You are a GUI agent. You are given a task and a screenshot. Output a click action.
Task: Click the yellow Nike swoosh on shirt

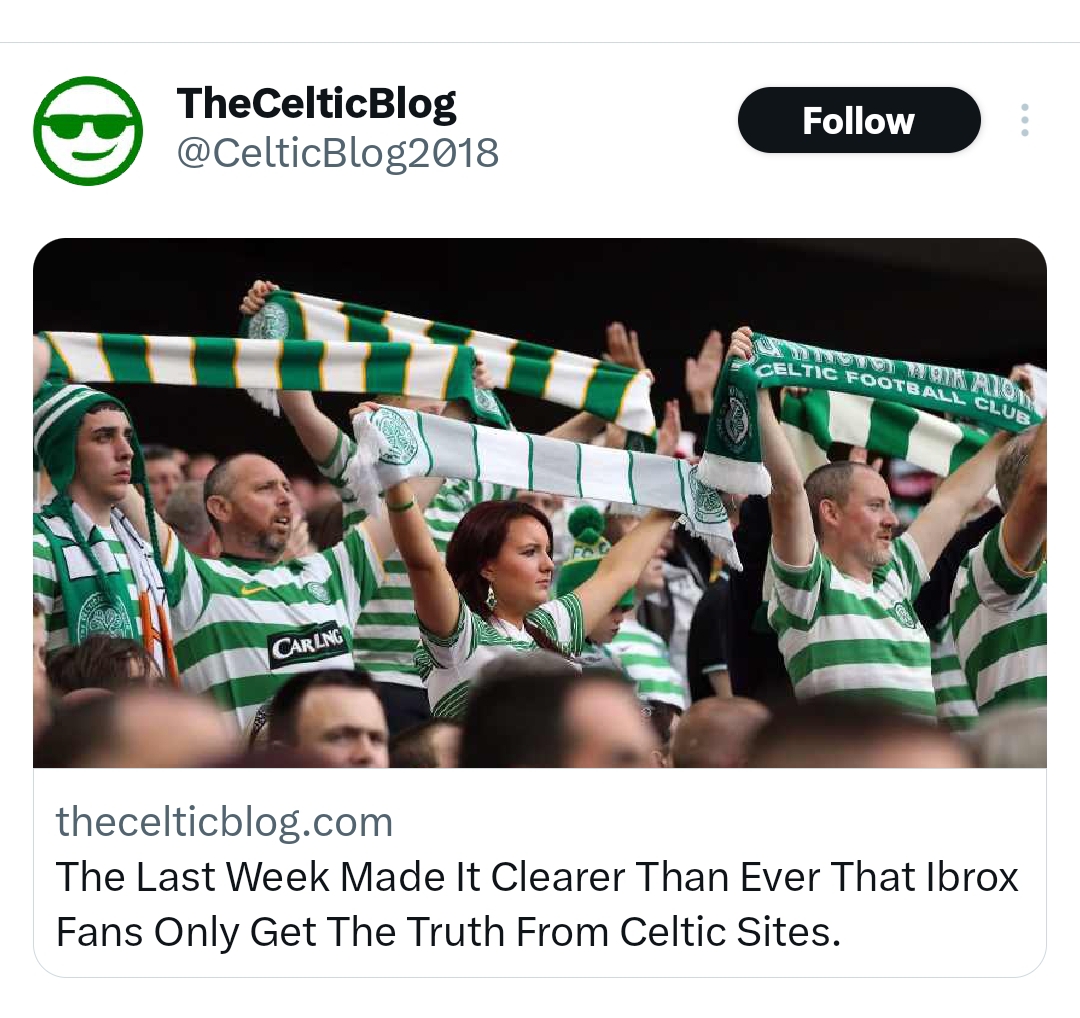point(254,590)
